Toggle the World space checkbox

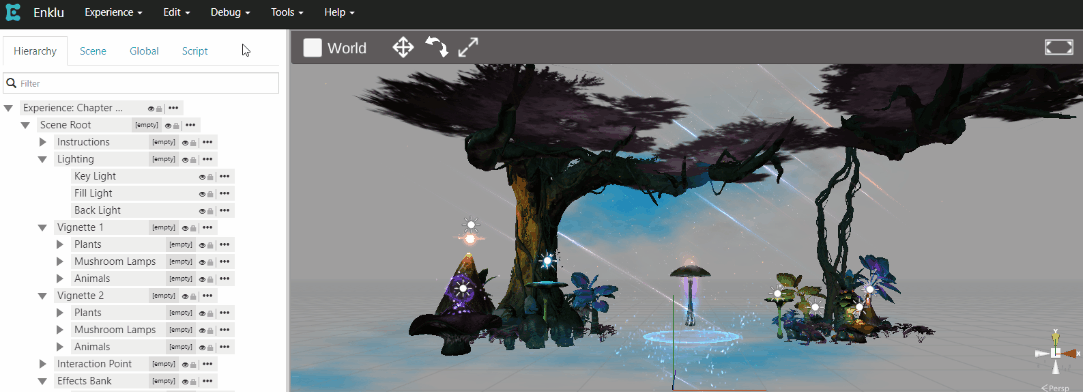[313, 48]
